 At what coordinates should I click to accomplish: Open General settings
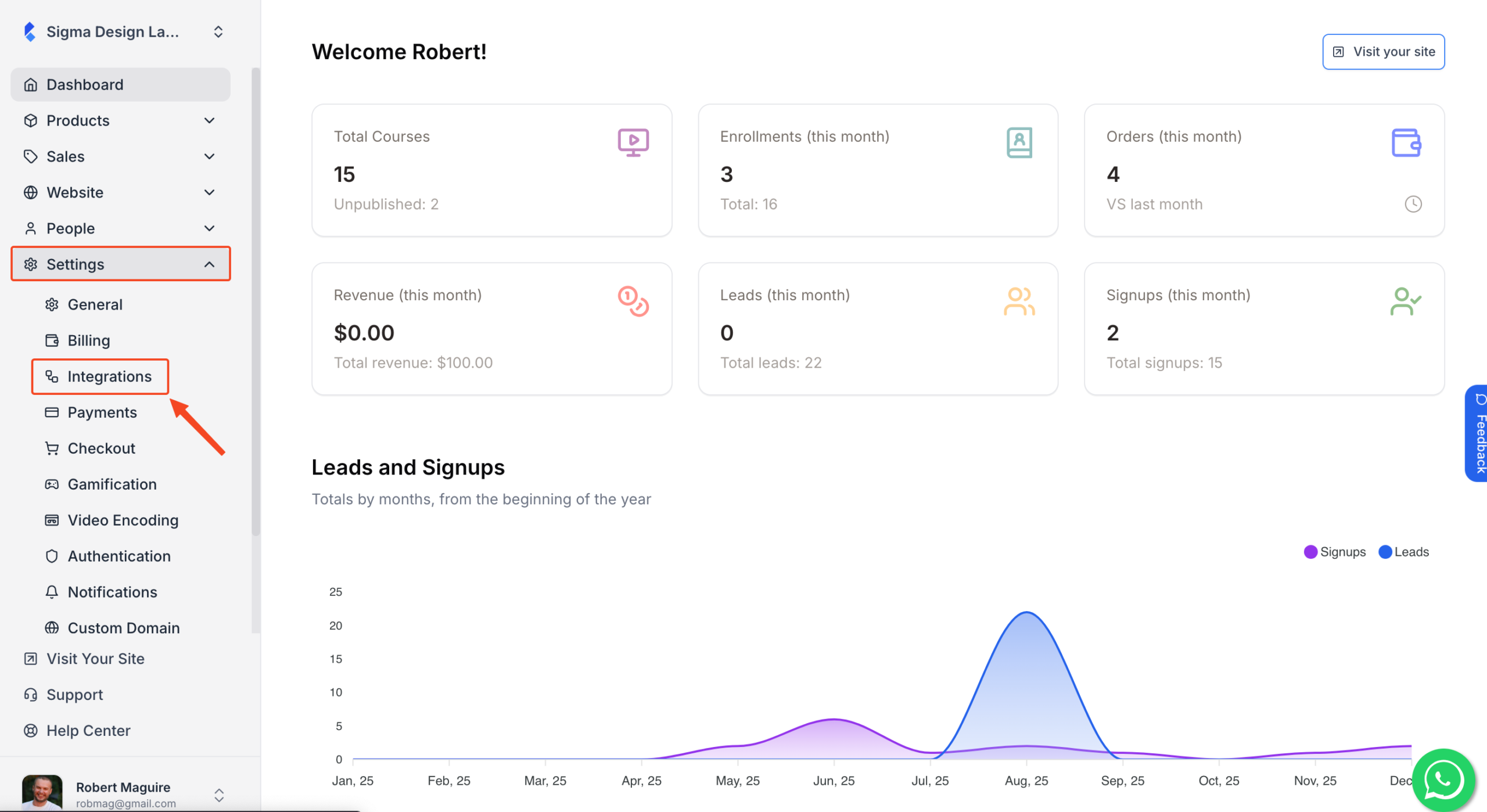coord(95,305)
